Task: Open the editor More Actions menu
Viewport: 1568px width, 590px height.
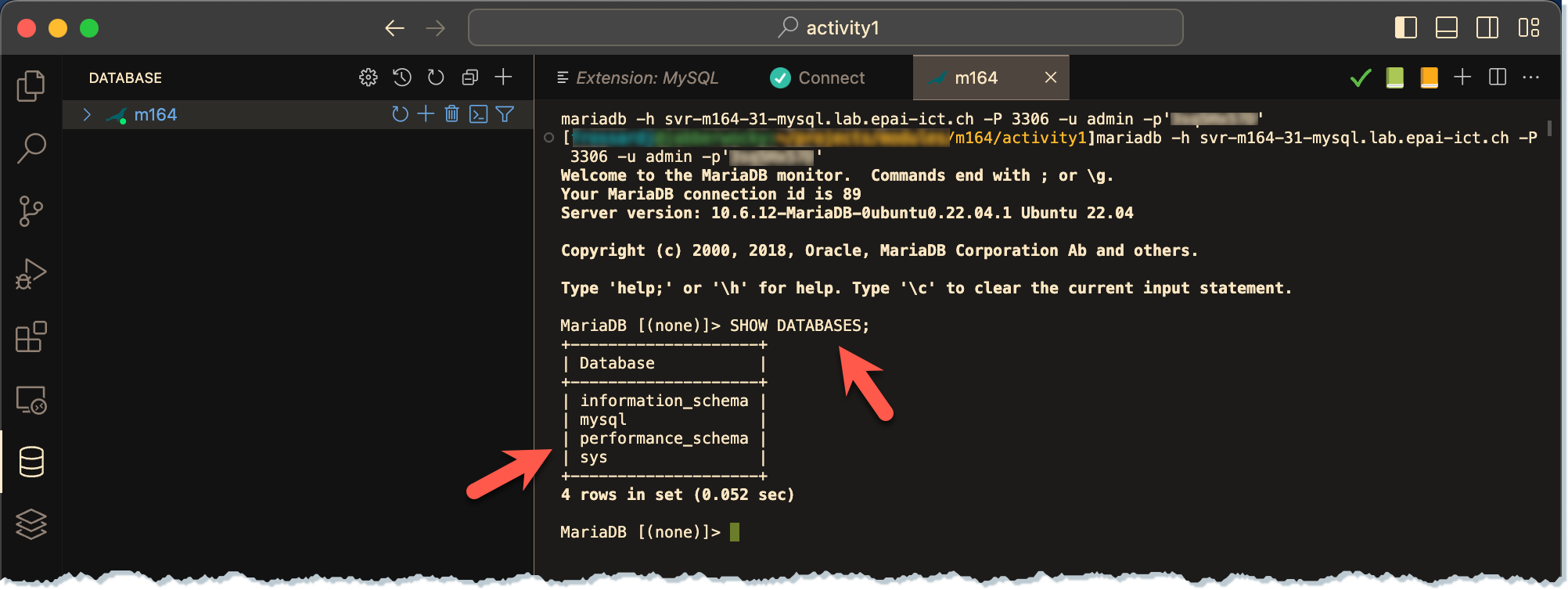Action: (1531, 77)
